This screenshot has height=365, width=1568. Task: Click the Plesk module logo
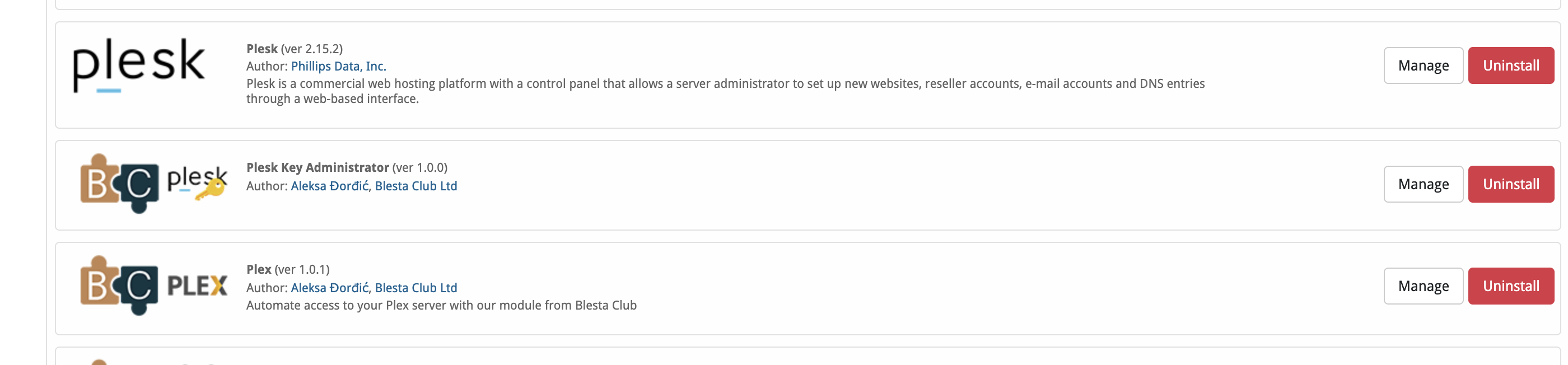139,64
